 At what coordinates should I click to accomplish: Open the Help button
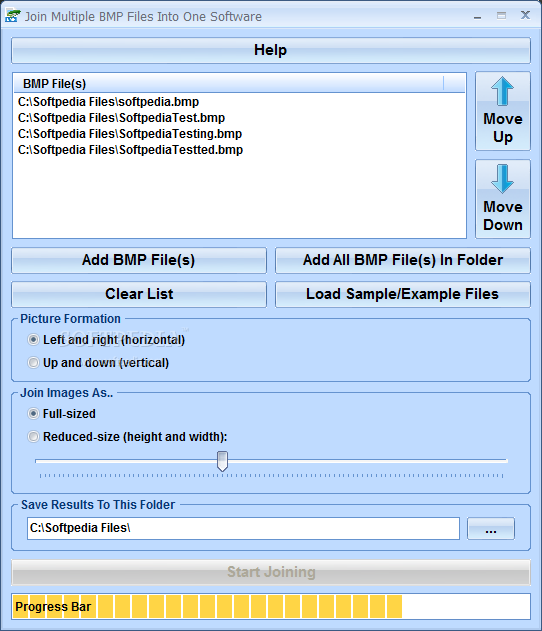[x=271, y=50]
